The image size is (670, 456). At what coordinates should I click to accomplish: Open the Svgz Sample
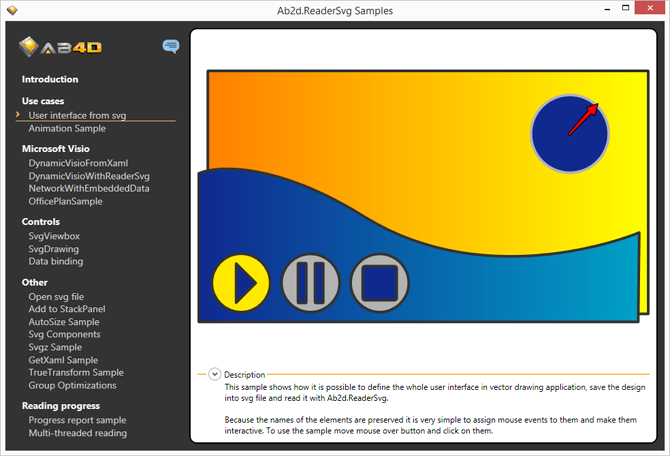[x=55, y=347]
